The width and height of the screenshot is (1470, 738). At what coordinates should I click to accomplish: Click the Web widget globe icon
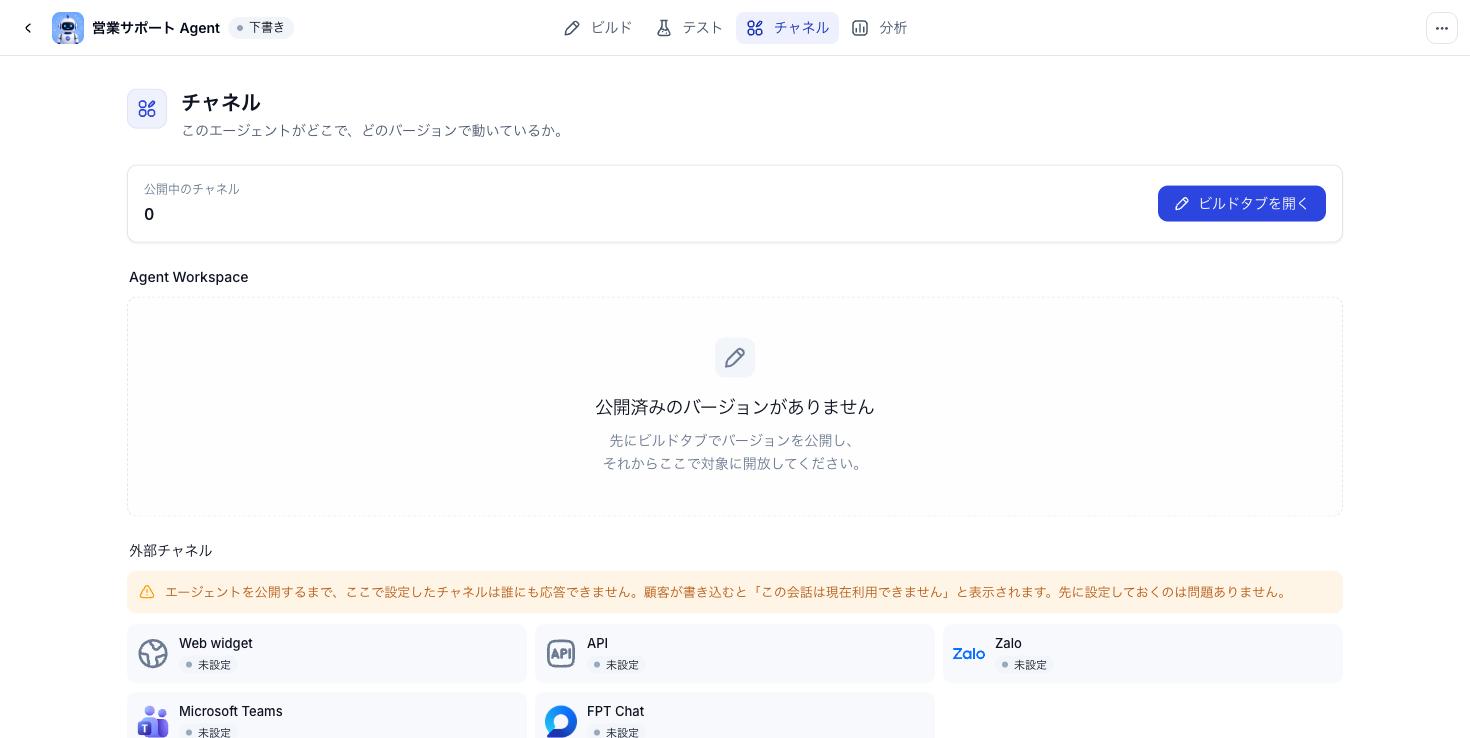click(x=153, y=653)
